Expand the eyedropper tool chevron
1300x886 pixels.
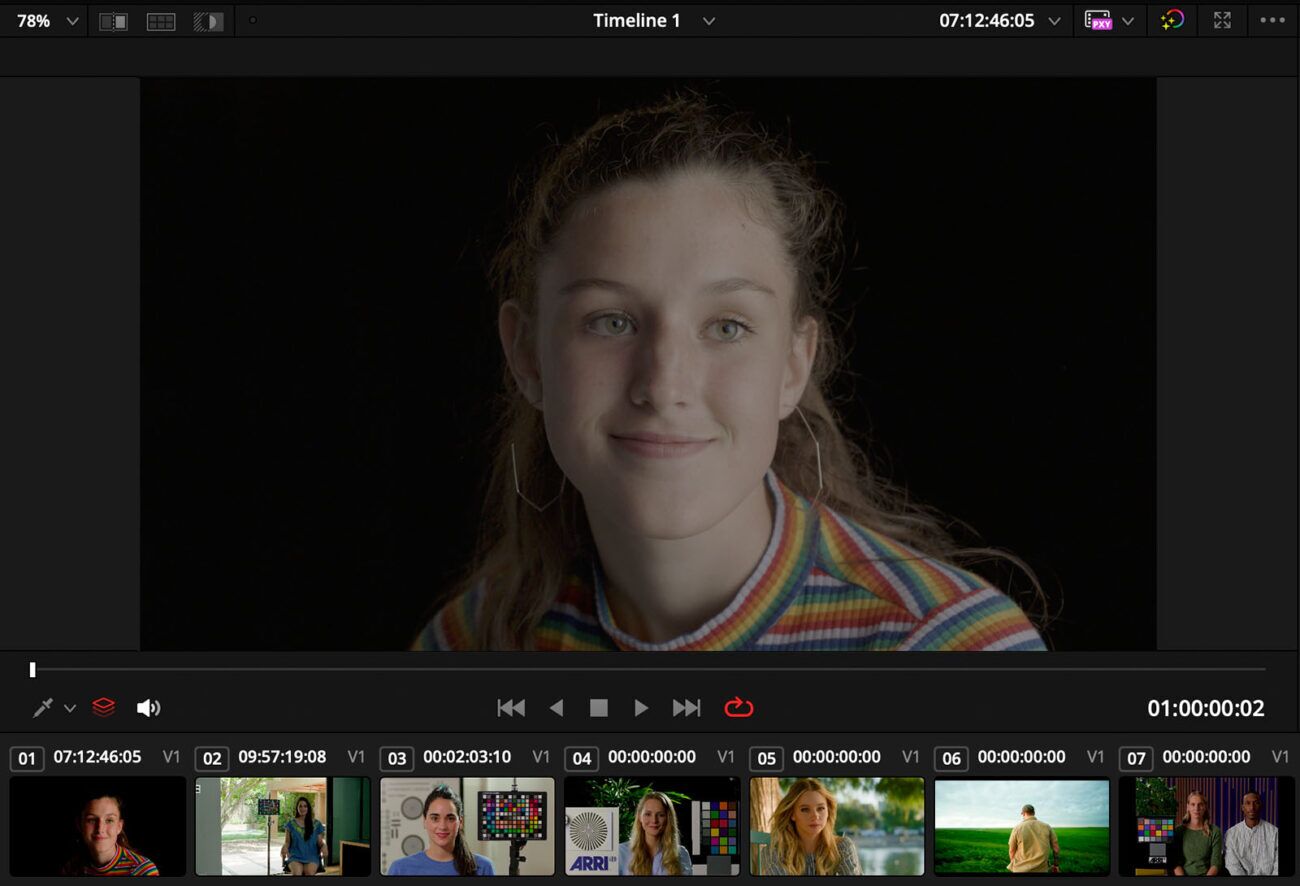pyautogui.click(x=68, y=707)
